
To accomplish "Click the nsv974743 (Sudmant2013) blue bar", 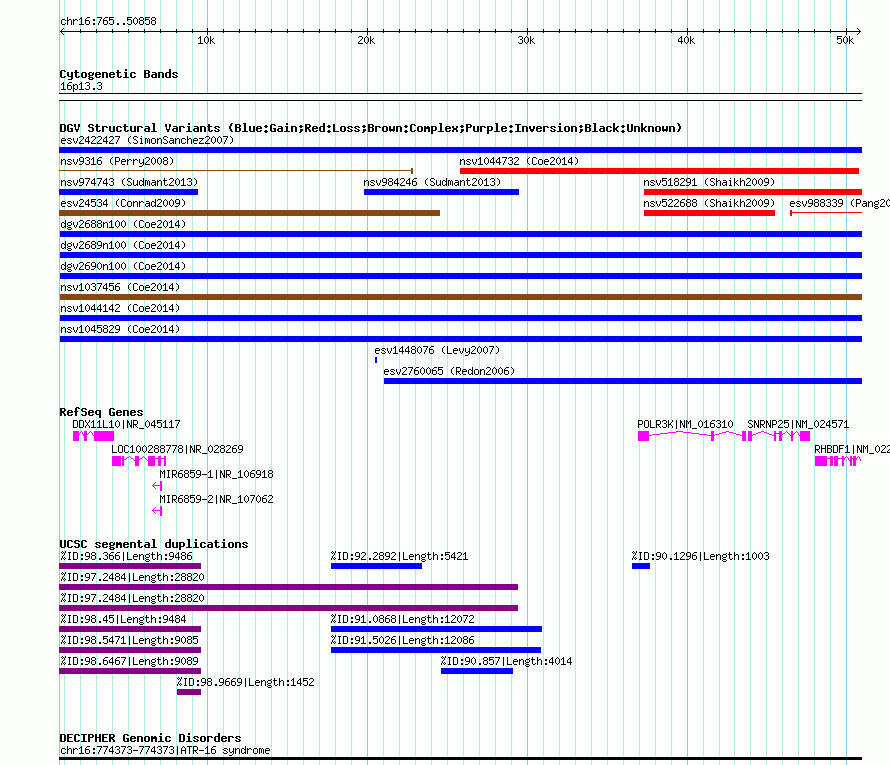I will [128, 192].
